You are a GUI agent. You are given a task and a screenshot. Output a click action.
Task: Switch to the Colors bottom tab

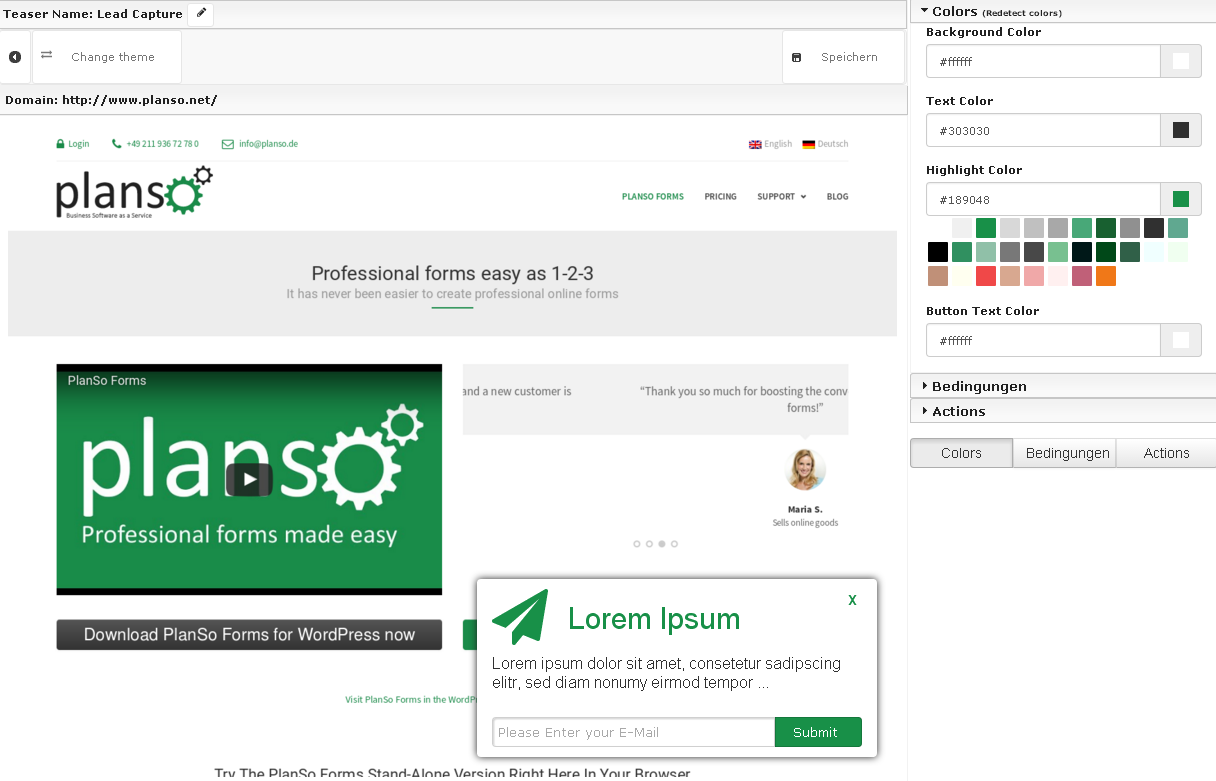961,453
